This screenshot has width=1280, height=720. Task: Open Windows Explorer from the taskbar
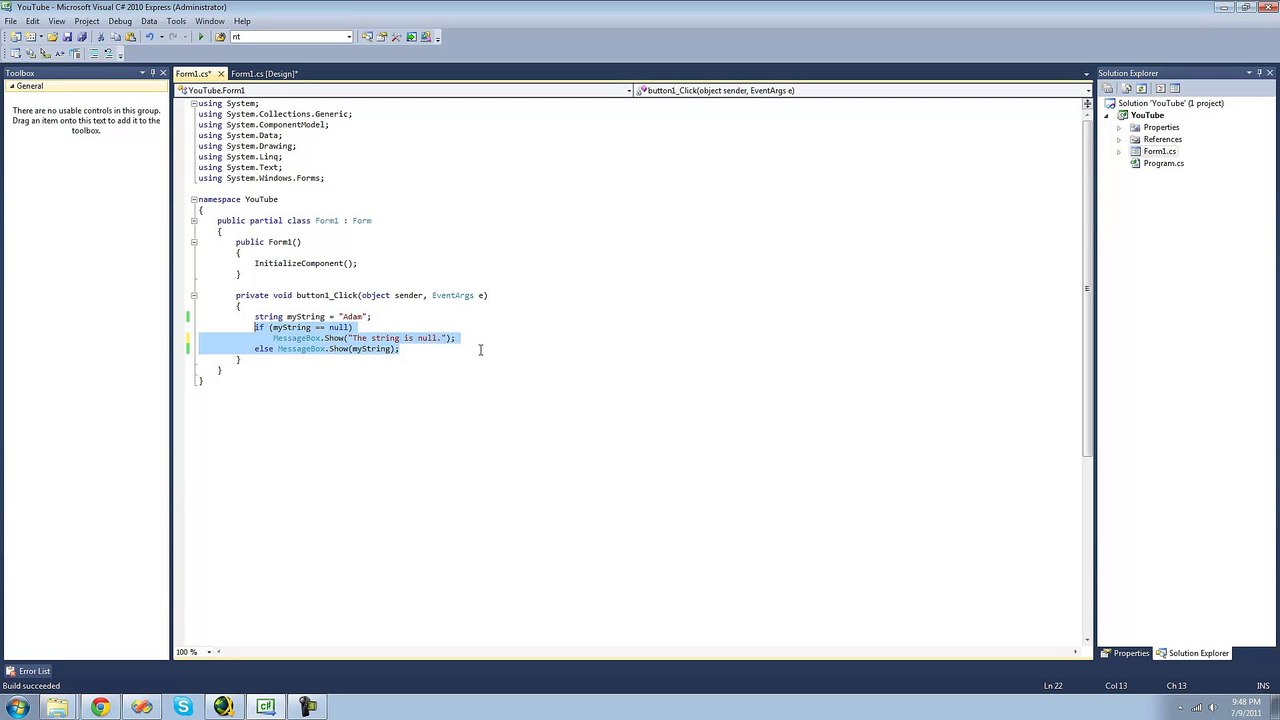58,707
